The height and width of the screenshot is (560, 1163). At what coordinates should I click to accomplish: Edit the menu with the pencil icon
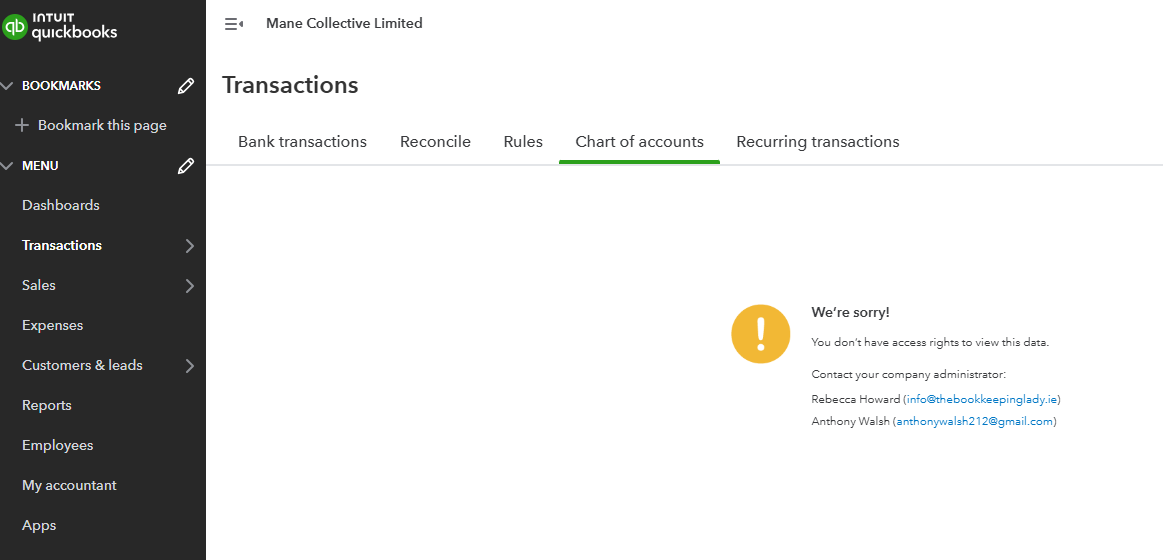pos(186,166)
